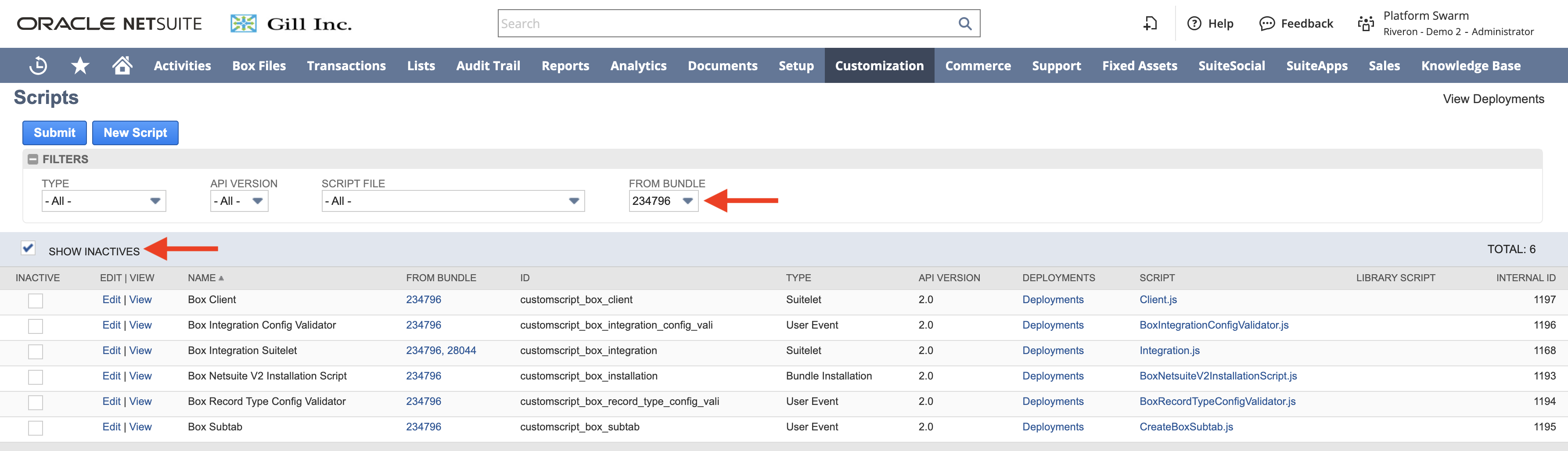1568x451 pixels.
Task: Open the Type filter dropdown
Action: [x=104, y=201]
